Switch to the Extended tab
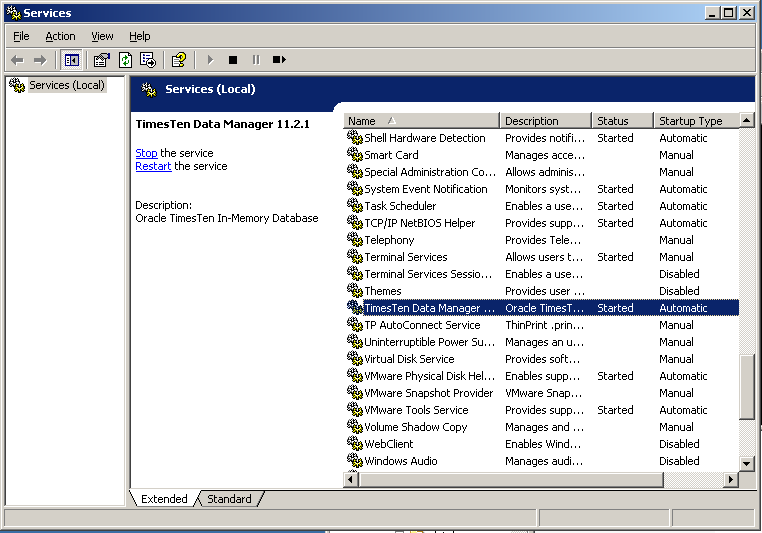The image size is (762, 533). (x=164, y=499)
